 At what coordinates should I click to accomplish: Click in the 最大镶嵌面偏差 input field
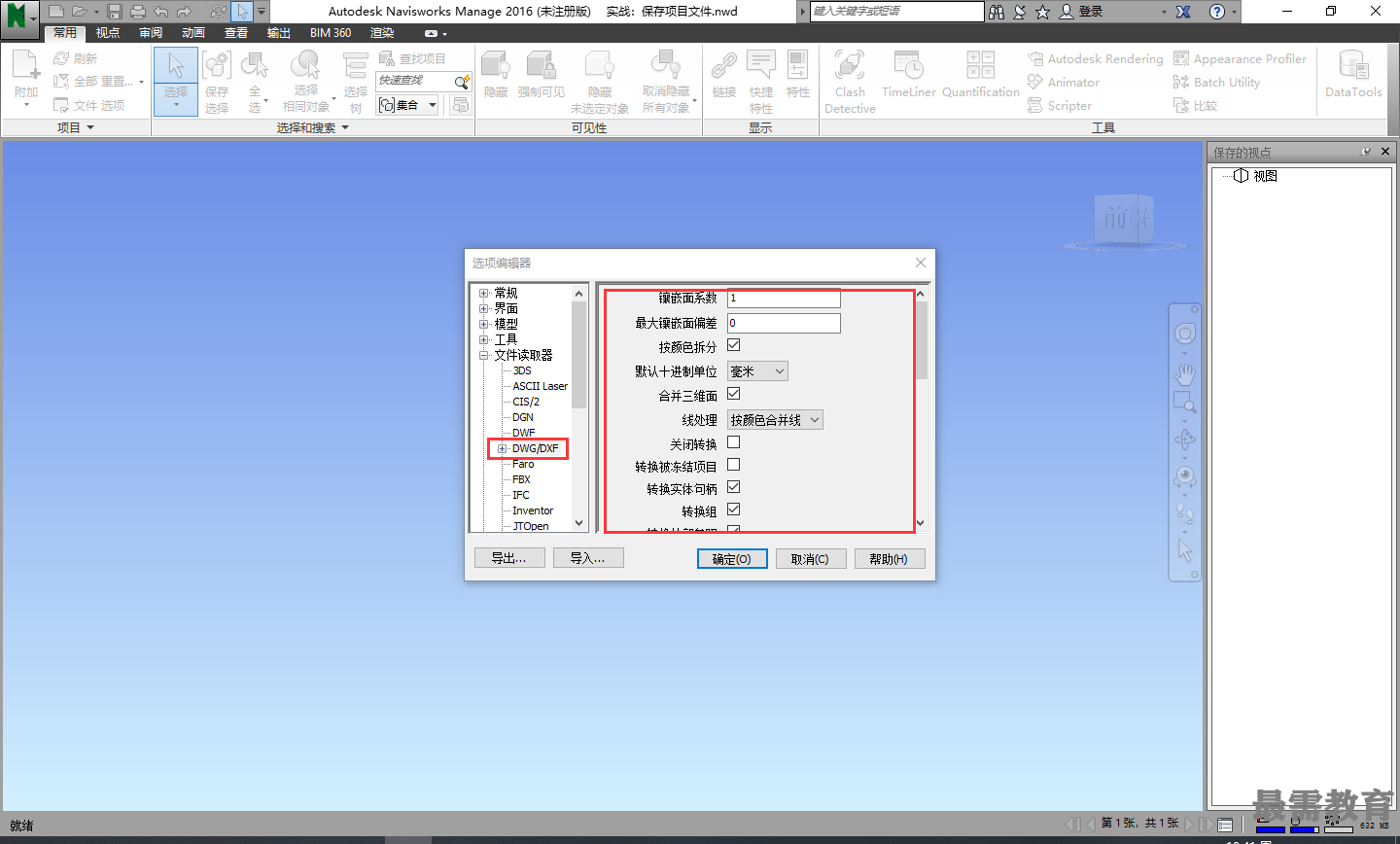point(784,323)
